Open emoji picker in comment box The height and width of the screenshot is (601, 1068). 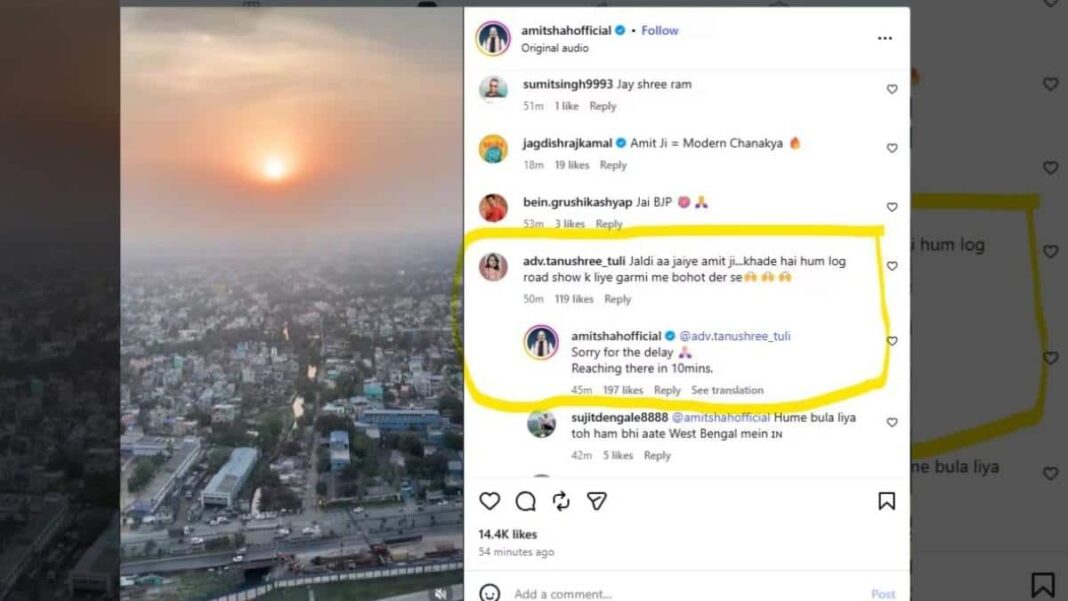coord(490,593)
